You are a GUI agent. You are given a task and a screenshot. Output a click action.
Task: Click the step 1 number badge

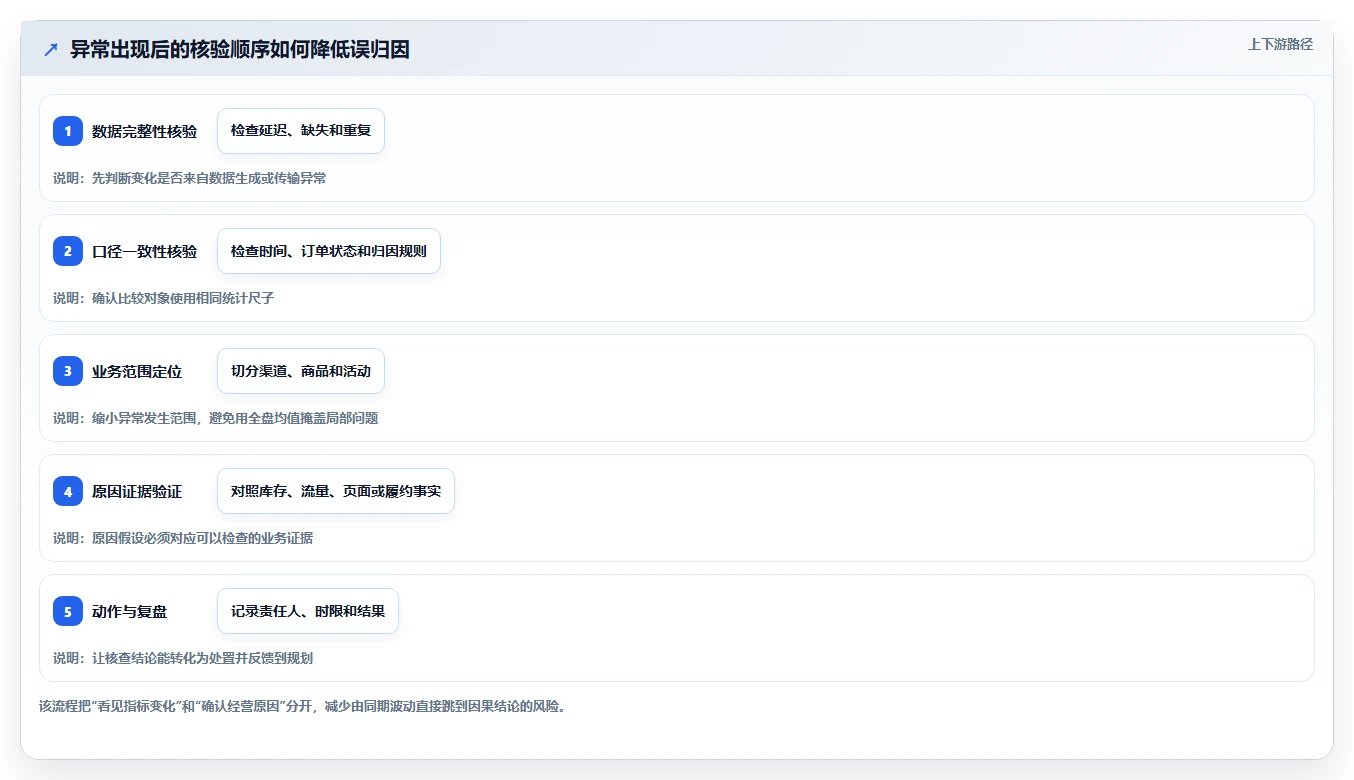[68, 131]
